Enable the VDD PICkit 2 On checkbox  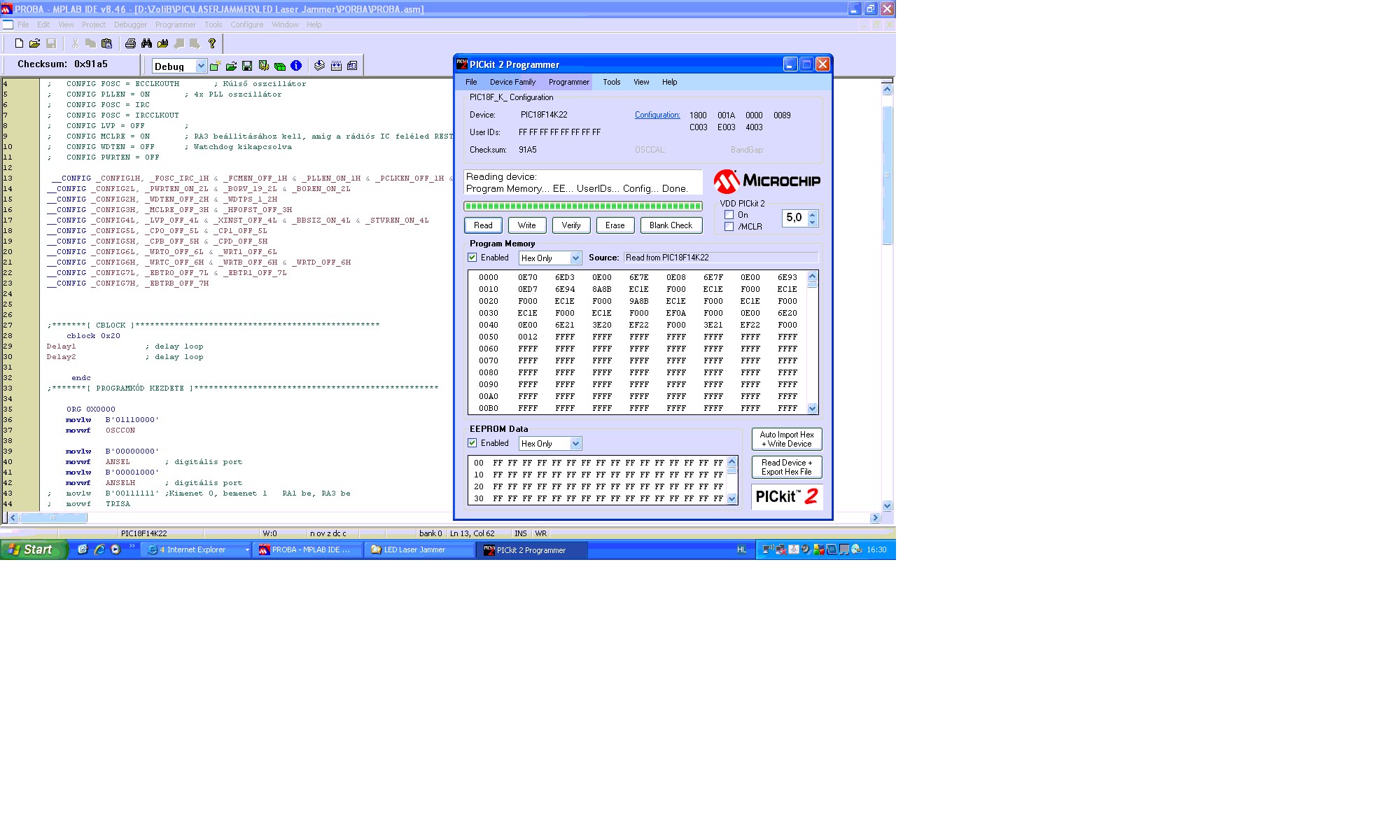click(x=729, y=215)
